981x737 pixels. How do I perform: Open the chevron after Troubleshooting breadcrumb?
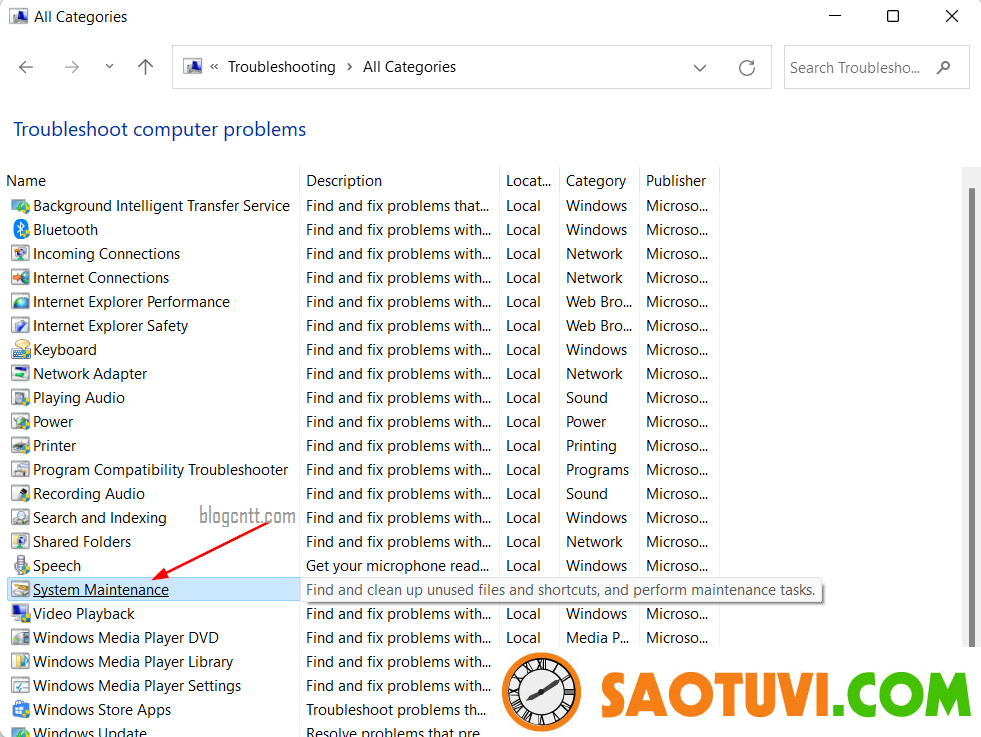(349, 67)
